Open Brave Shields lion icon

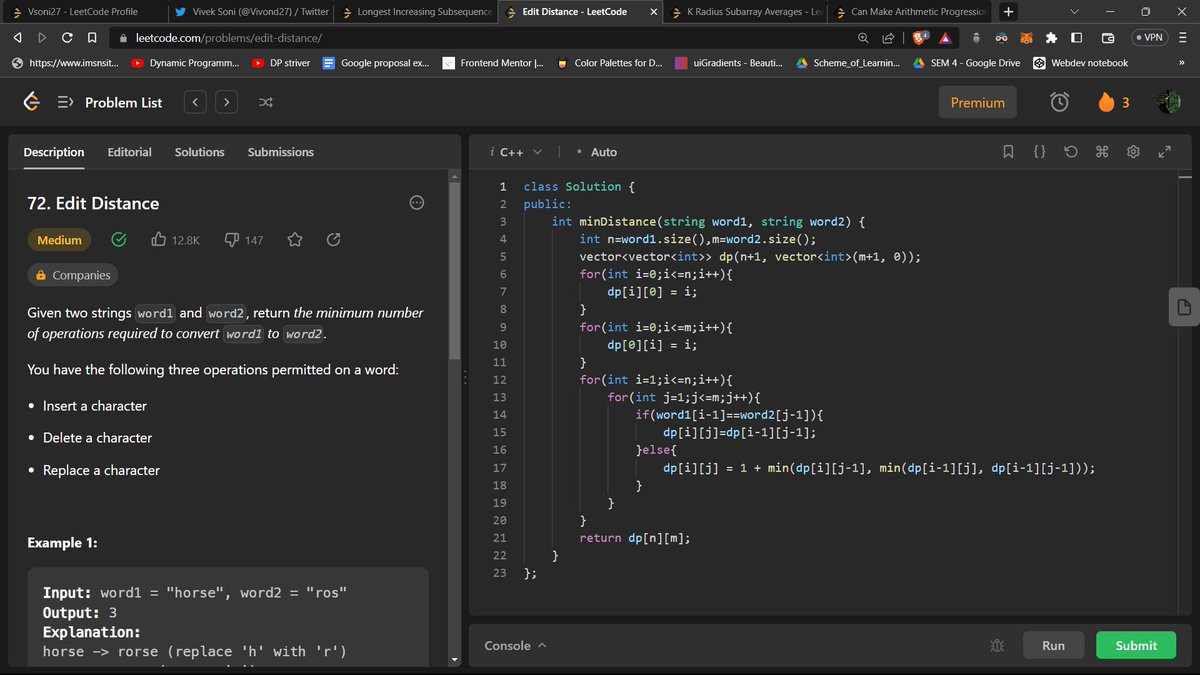(921, 37)
